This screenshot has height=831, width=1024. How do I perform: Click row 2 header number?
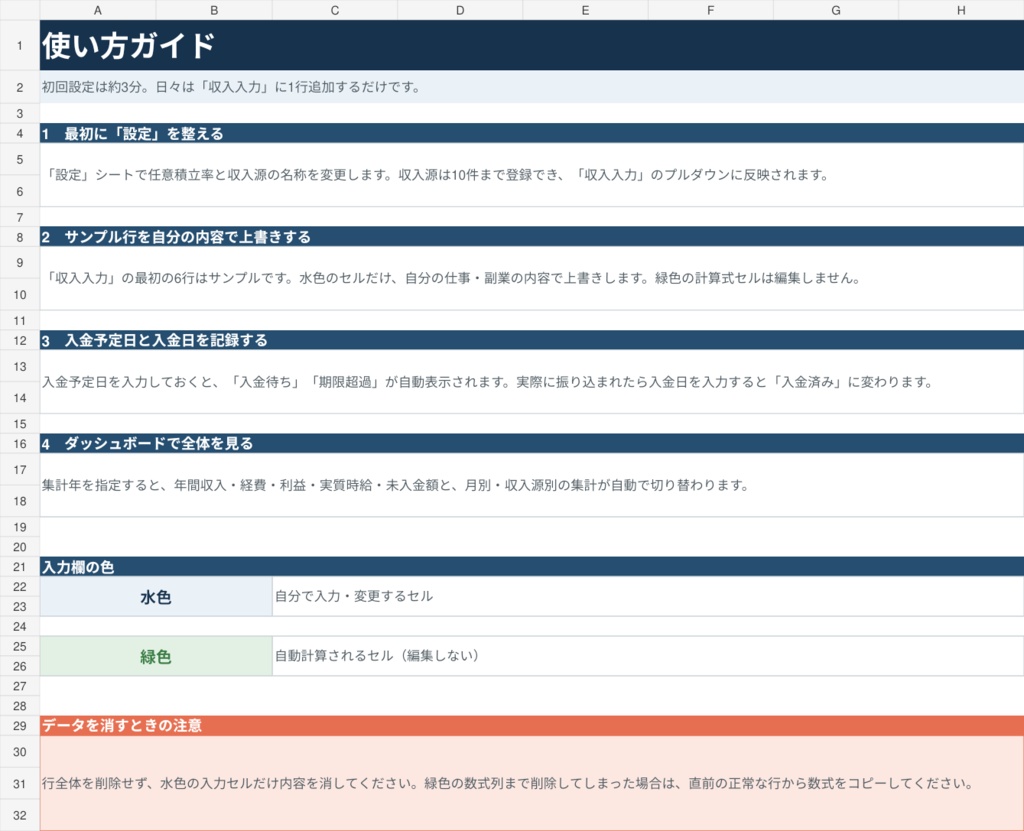[x=20, y=87]
